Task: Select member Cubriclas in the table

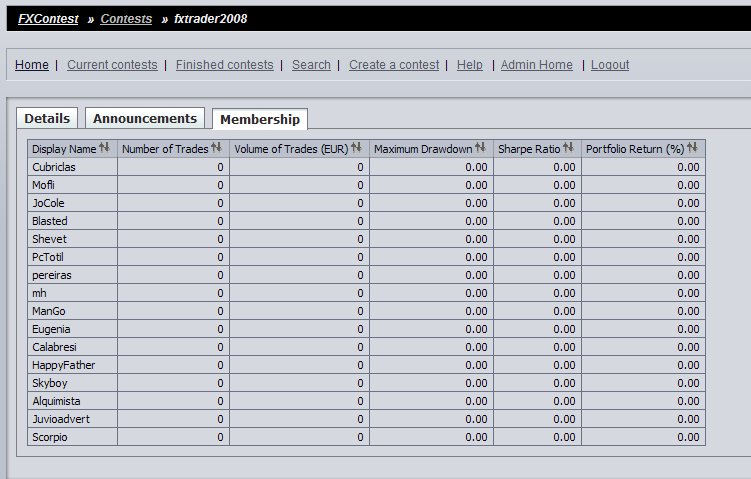Action: pos(54,167)
